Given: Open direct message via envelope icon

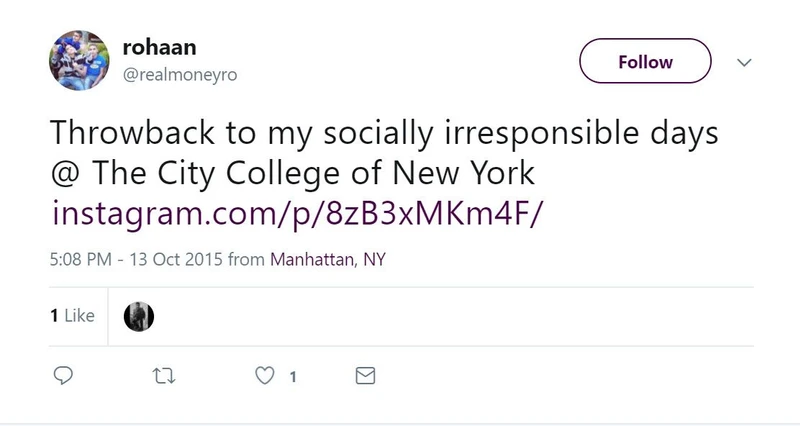Looking at the screenshot, I should click(x=366, y=376).
